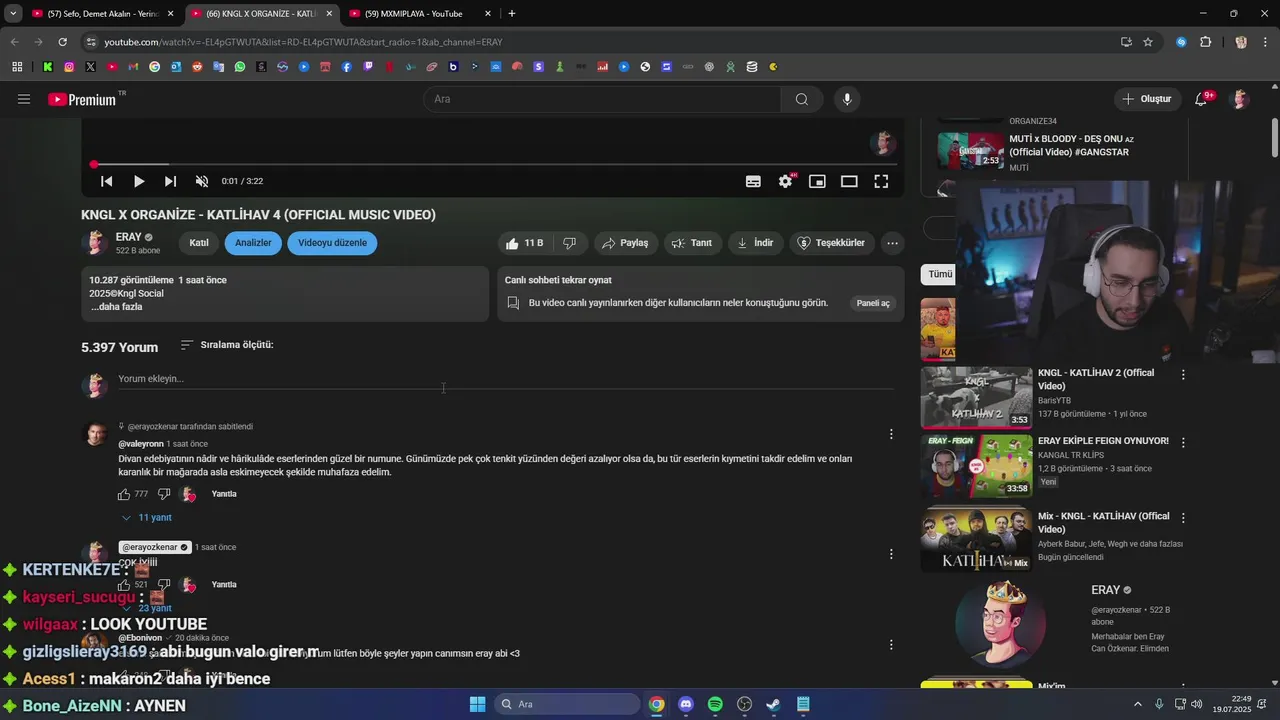Reply to the @erayozkenar comment
Screen dimensions: 1280x720
(224, 585)
